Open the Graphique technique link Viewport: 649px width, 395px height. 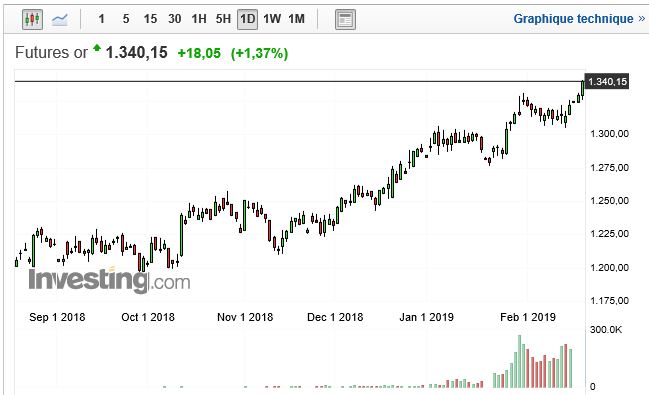tap(579, 19)
